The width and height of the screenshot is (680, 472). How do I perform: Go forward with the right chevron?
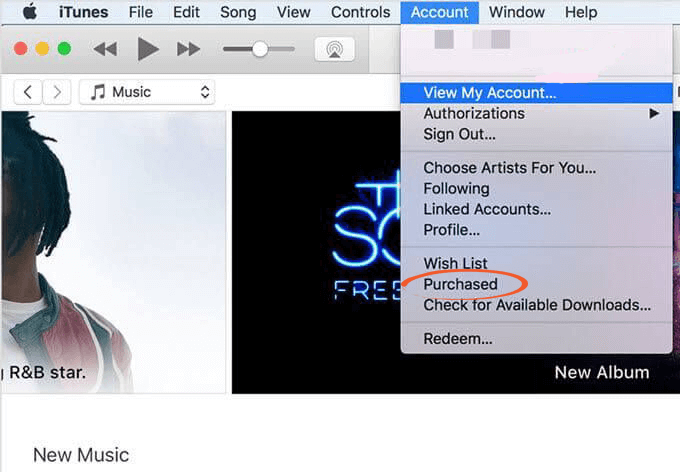pyautogui.click(x=57, y=92)
